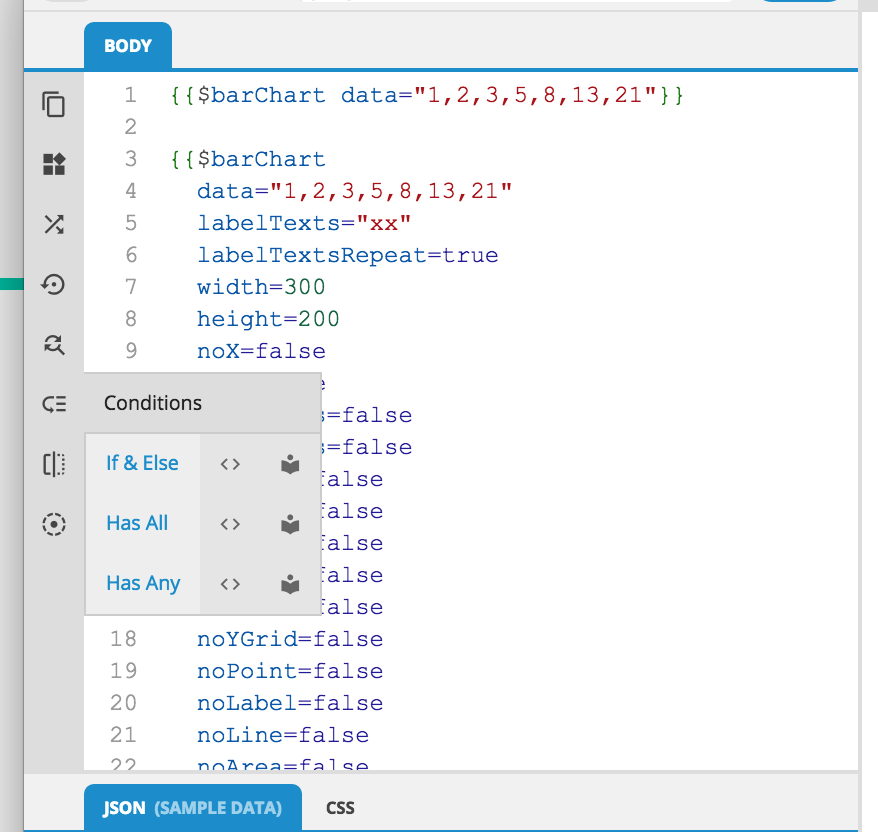The width and height of the screenshot is (878, 832).
Task: Click the split view icon in sidebar
Action: click(53, 464)
